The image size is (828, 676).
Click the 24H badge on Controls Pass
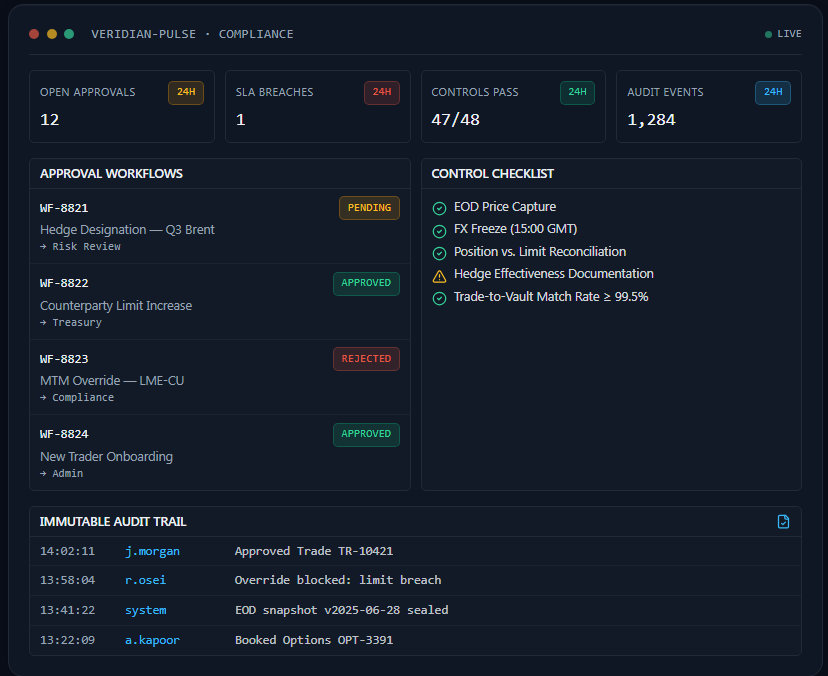point(577,92)
